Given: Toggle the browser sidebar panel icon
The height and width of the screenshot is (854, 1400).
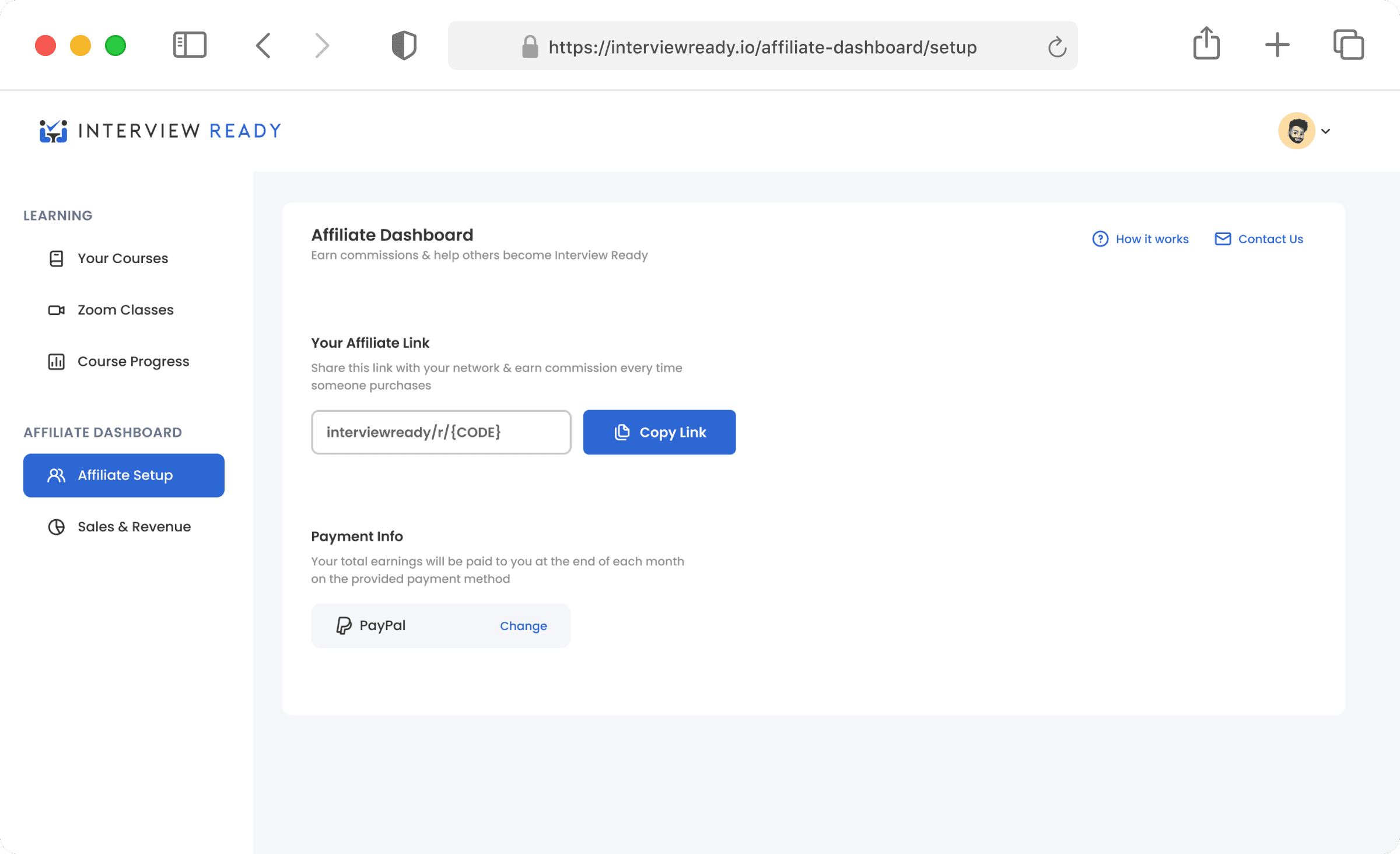Looking at the screenshot, I should pyautogui.click(x=190, y=45).
